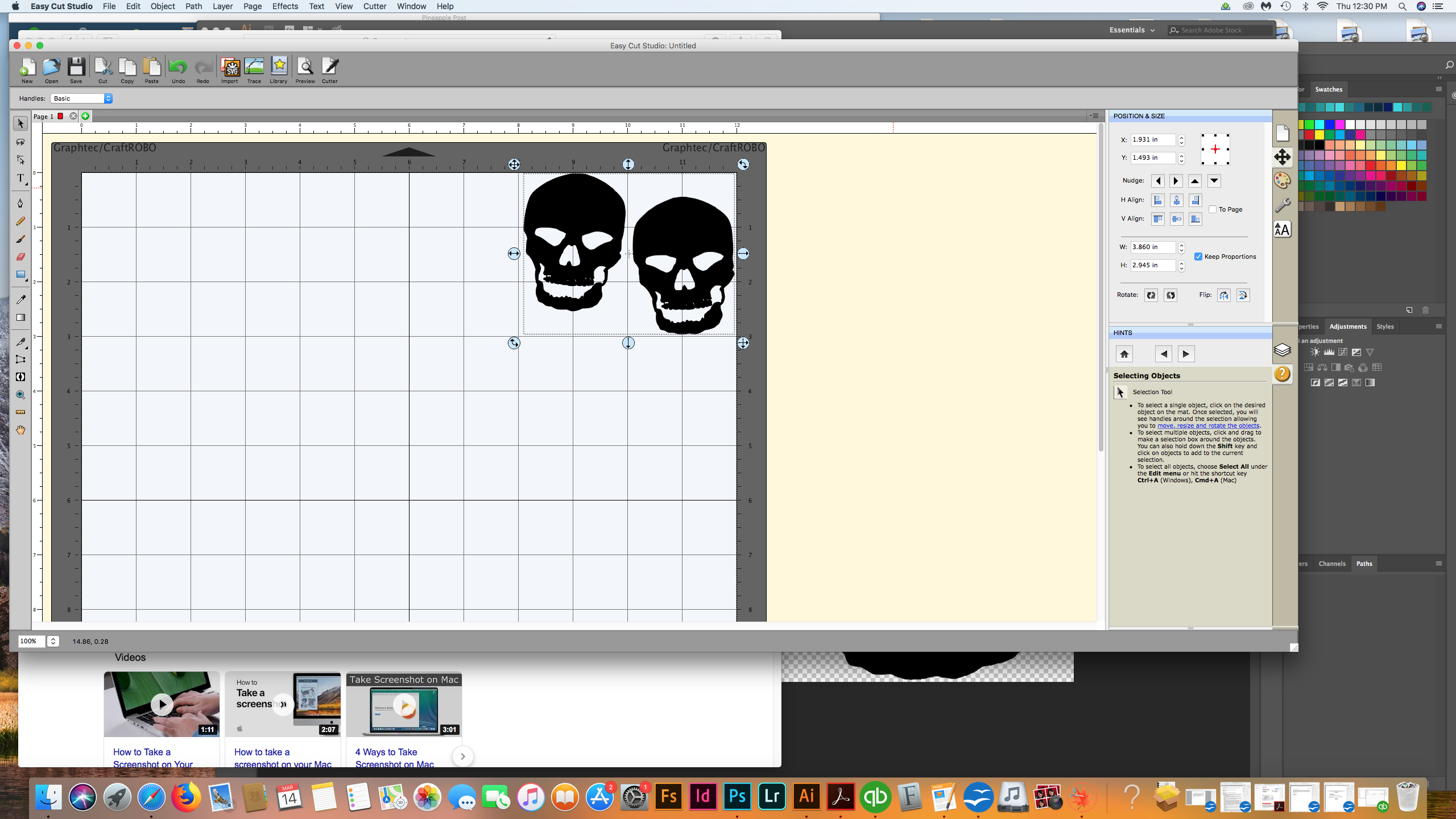Click the flip horizontal button
The width and height of the screenshot is (1456, 819).
point(1223,294)
